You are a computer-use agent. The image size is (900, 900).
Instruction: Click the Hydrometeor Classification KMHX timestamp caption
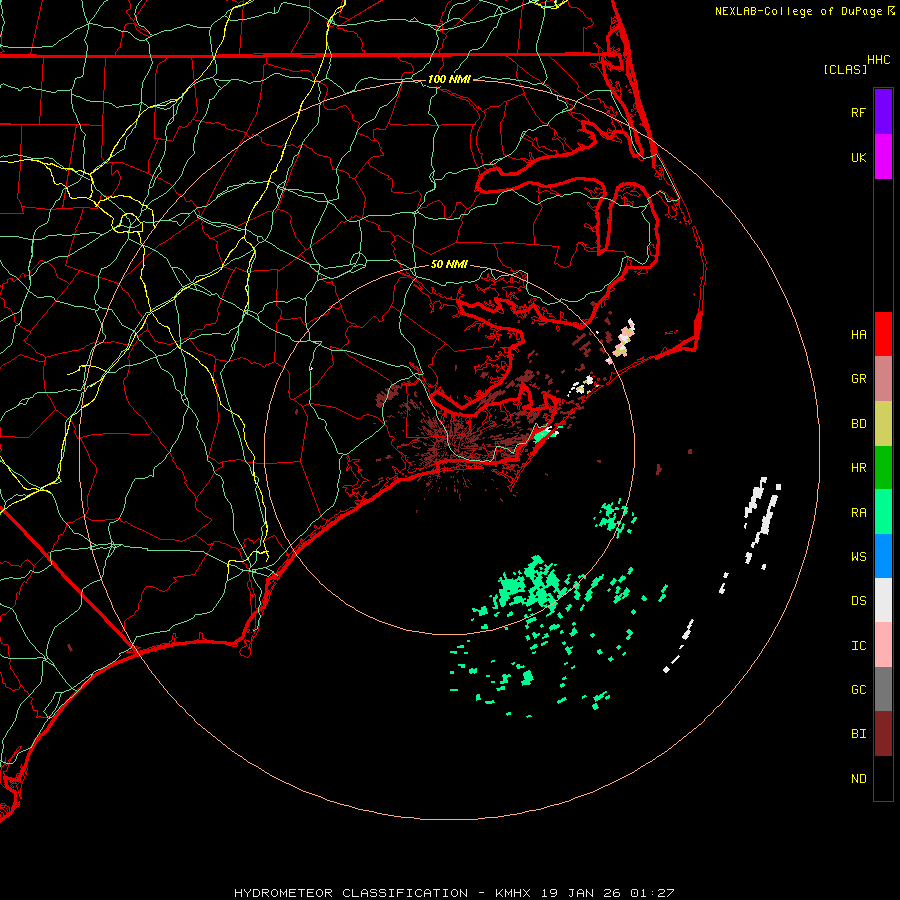(454, 893)
